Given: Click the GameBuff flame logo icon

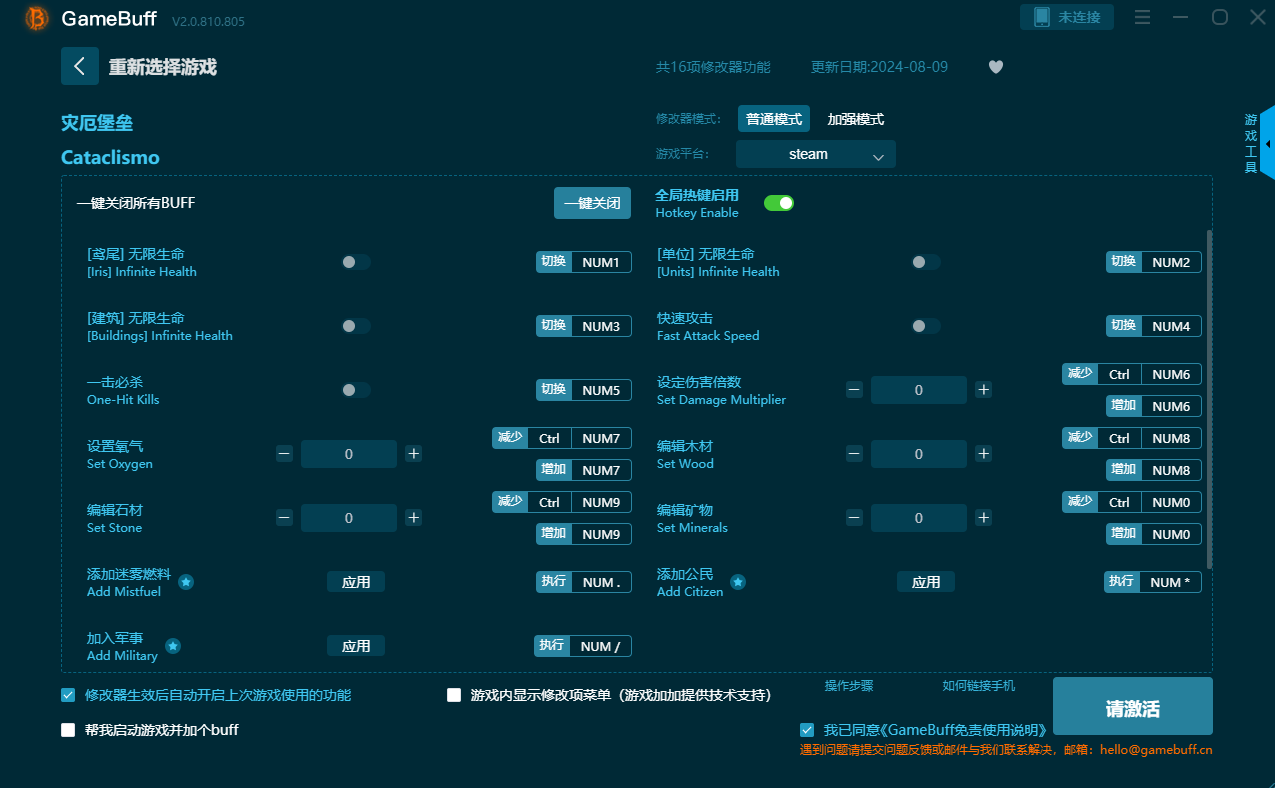Looking at the screenshot, I should click(x=37, y=18).
